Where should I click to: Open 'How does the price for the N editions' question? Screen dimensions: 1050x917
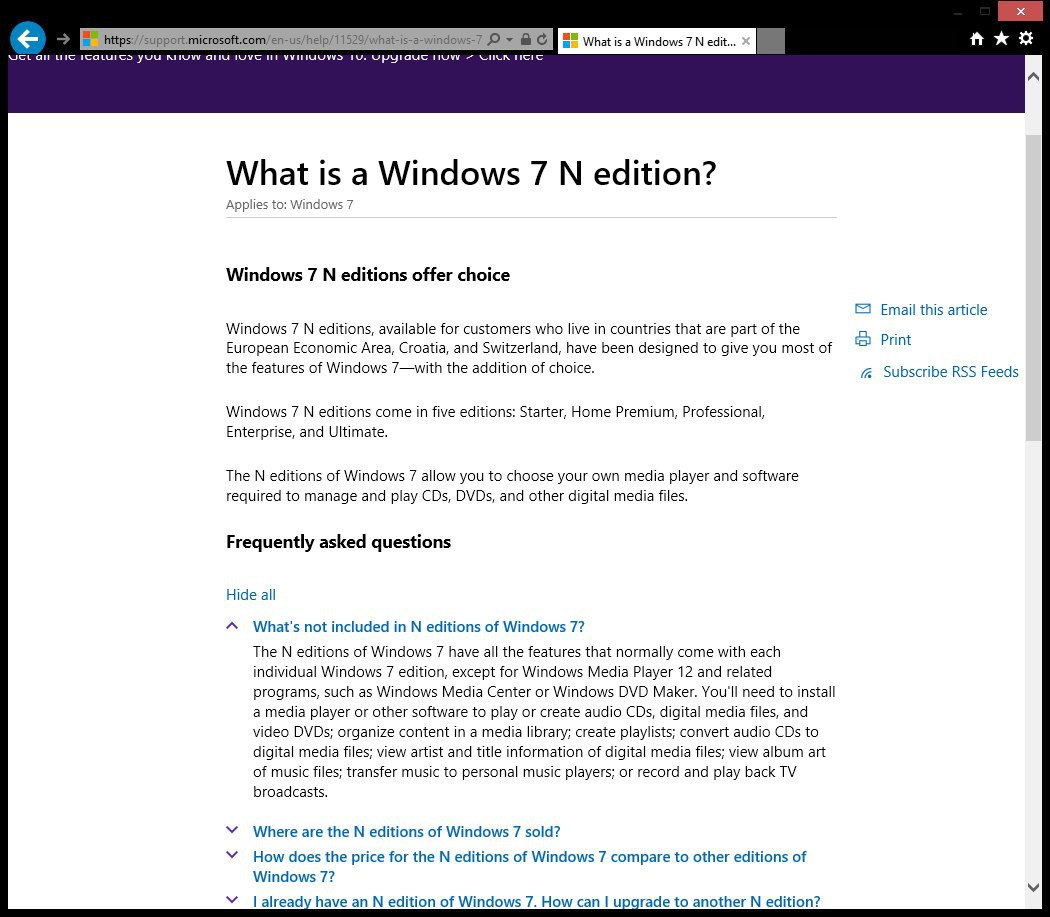pyautogui.click(x=530, y=867)
